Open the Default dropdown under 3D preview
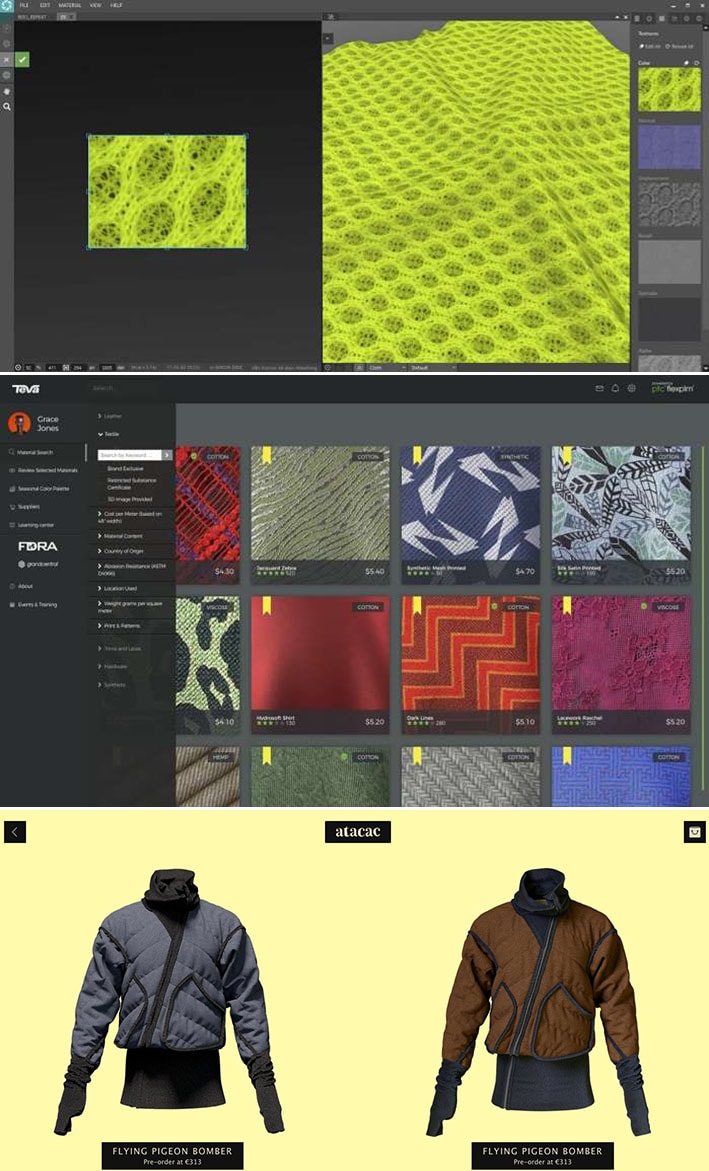Image resolution: width=709 pixels, height=1171 pixels. point(432,367)
